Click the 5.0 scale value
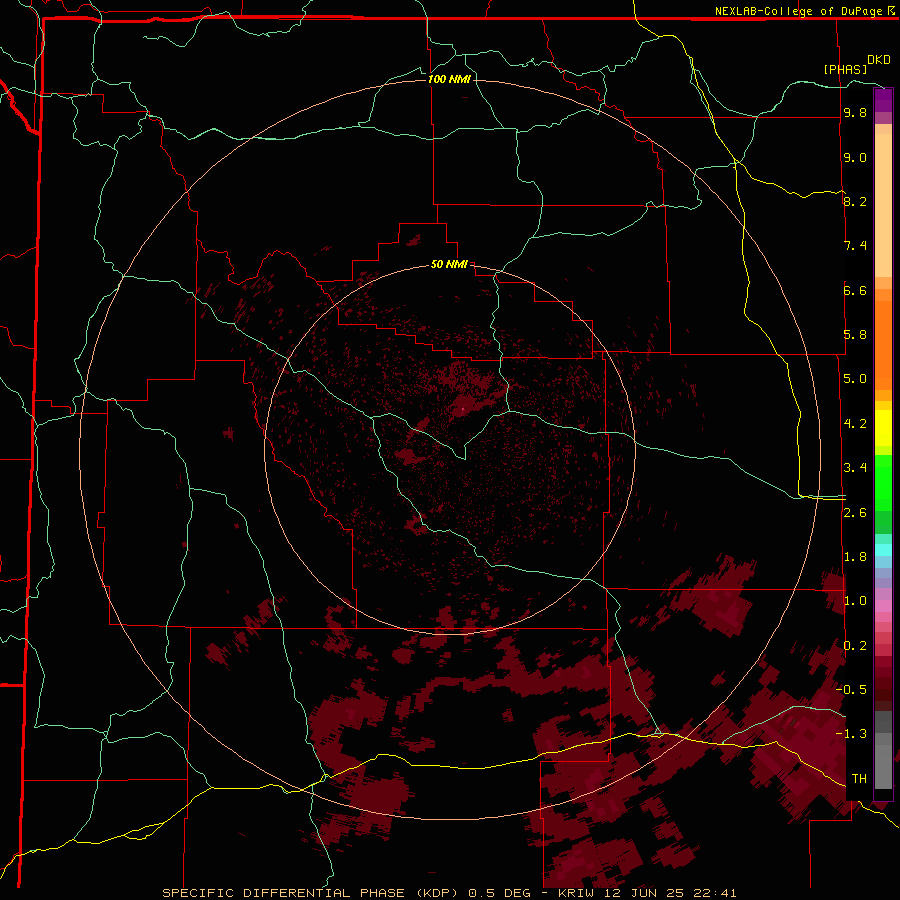 coord(855,379)
